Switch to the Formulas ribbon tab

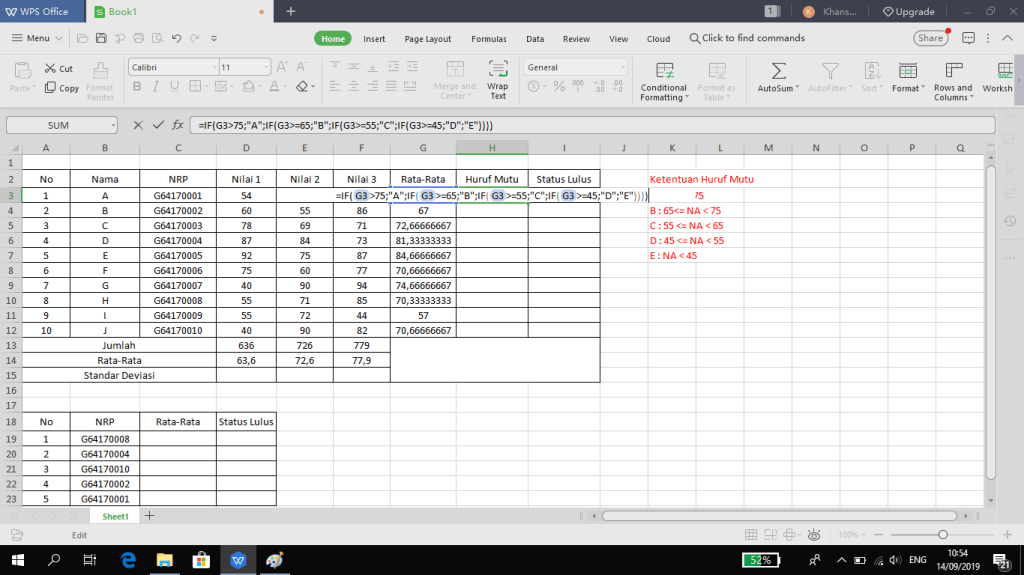489,39
